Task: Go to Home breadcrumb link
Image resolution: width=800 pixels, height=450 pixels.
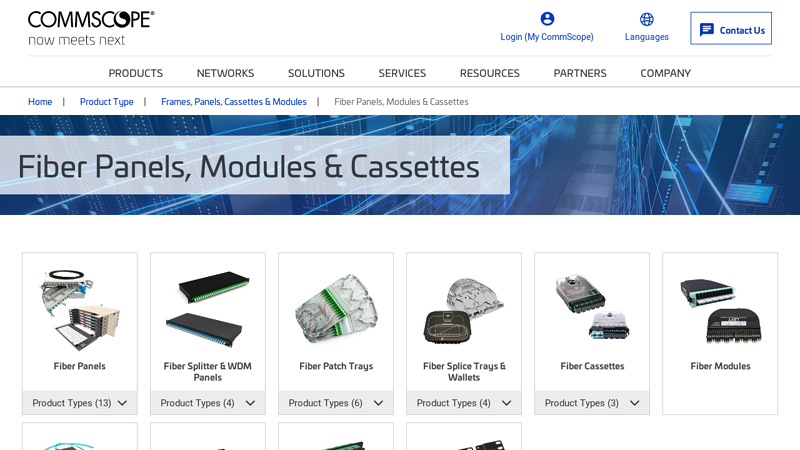Action: pos(40,102)
